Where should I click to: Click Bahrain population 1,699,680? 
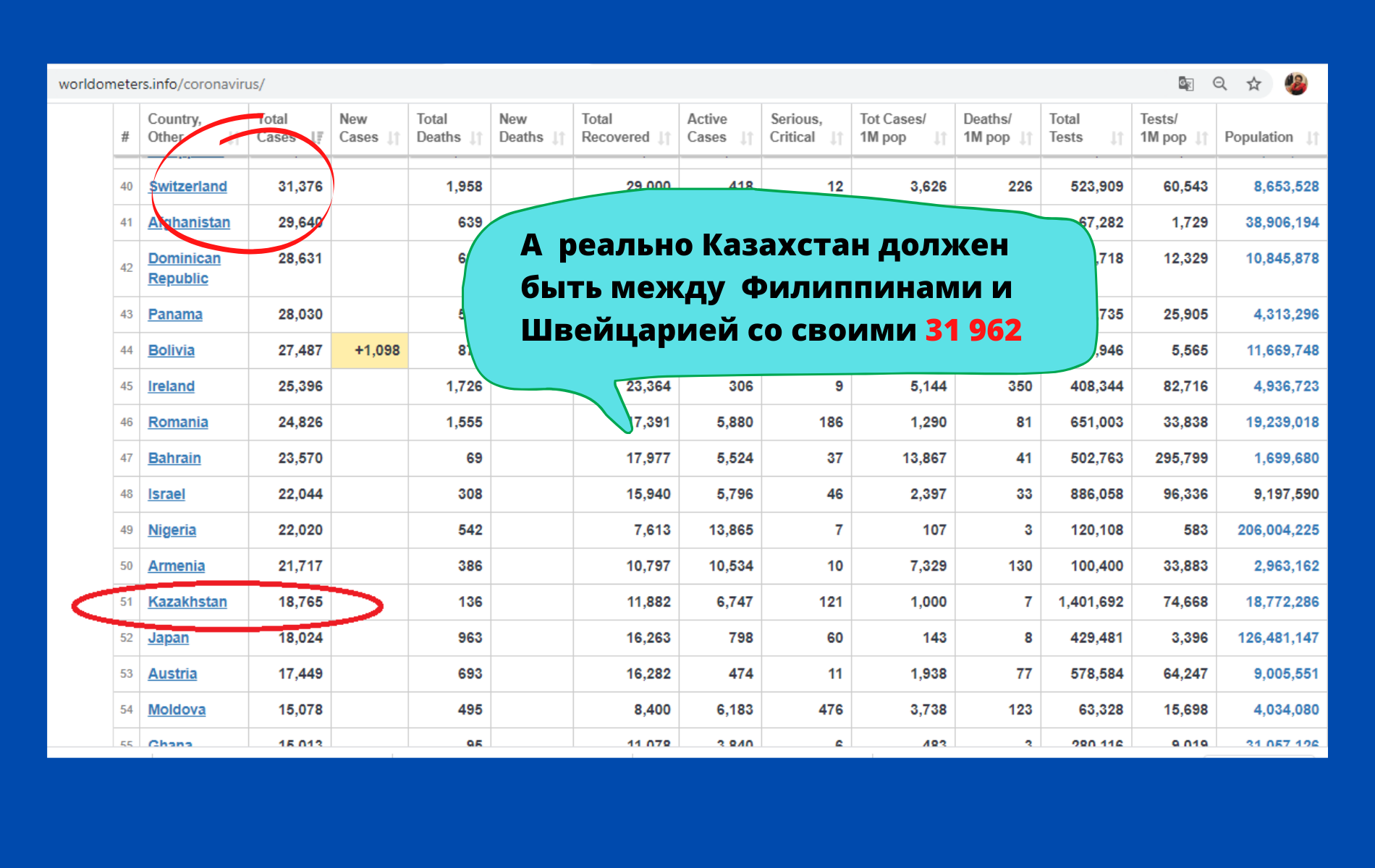coord(1286,459)
